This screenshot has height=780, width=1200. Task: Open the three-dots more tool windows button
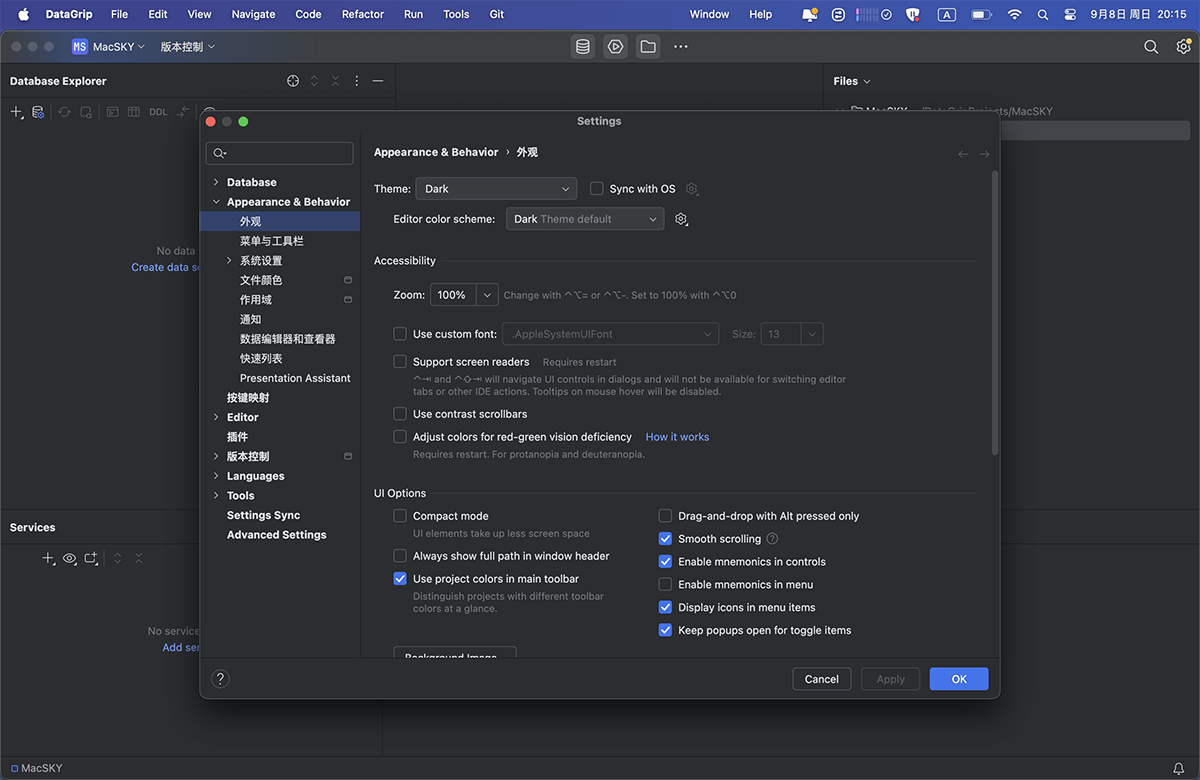681,47
